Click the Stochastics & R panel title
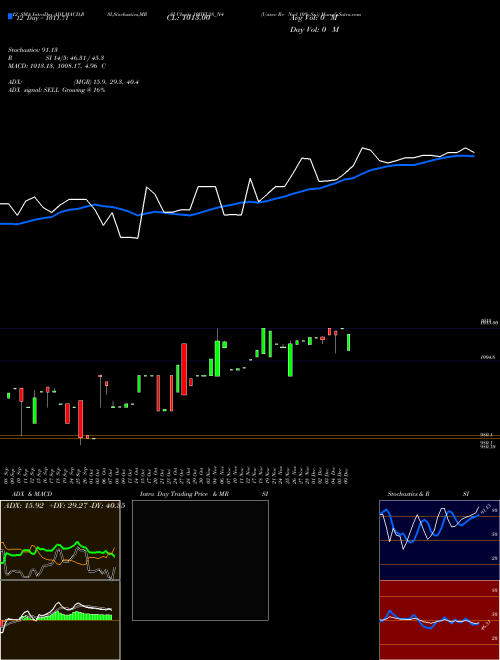500x660 pixels. click(409, 494)
